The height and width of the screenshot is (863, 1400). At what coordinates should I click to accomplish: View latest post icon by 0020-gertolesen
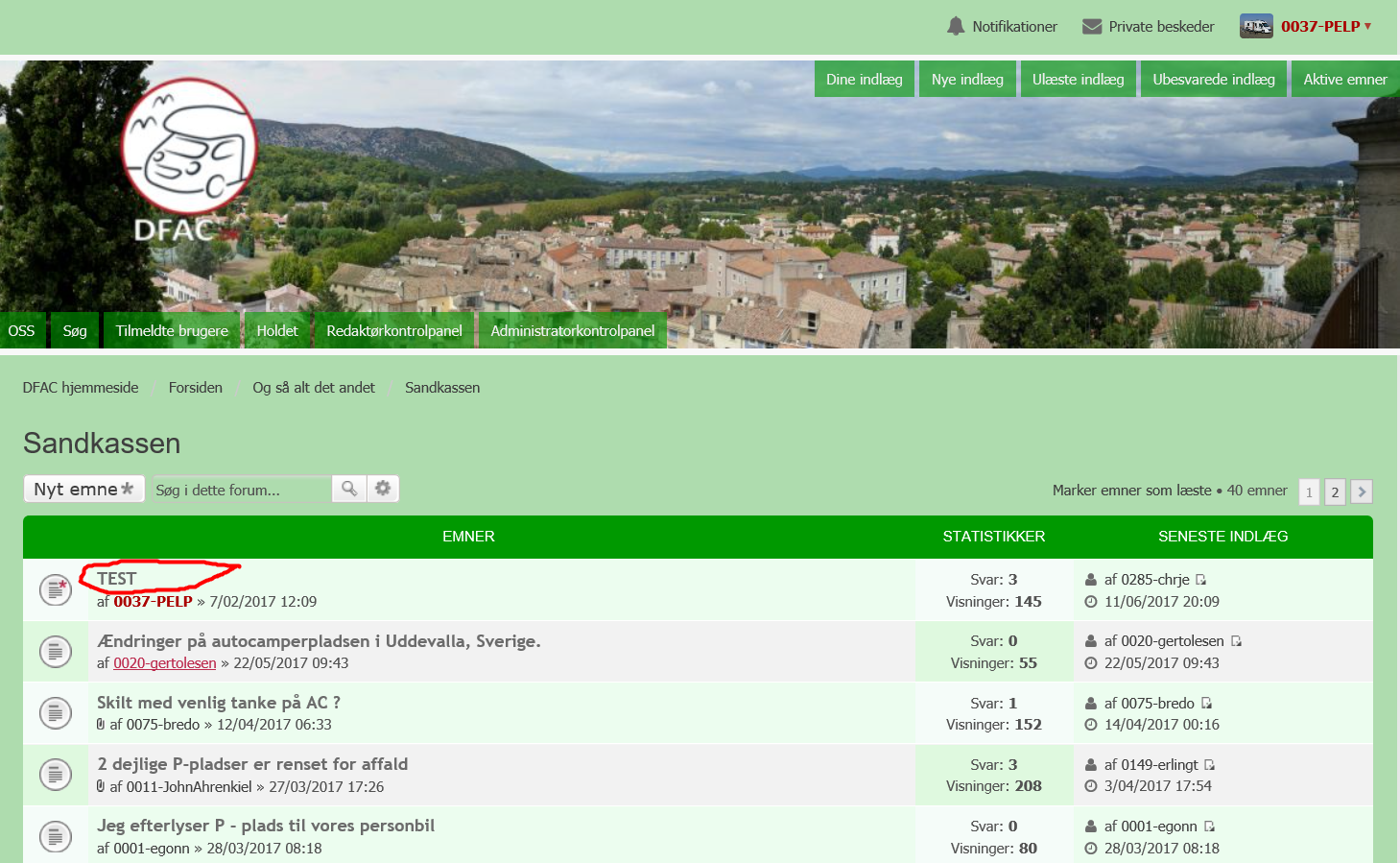1236,641
